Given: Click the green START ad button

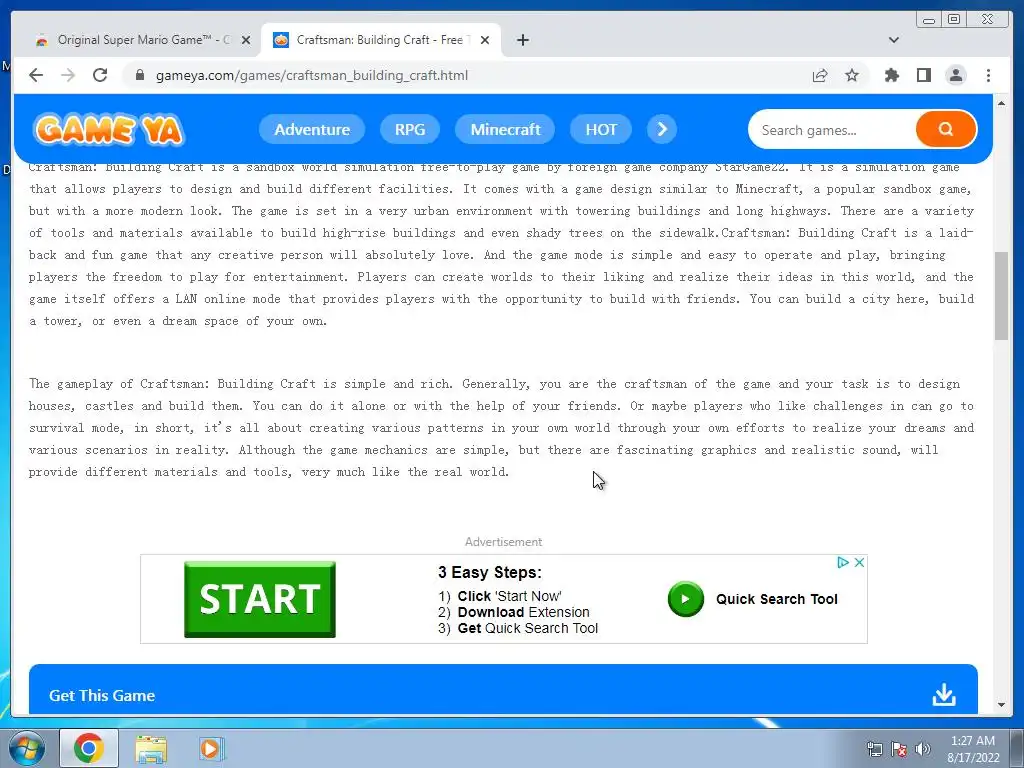Looking at the screenshot, I should point(260,599).
